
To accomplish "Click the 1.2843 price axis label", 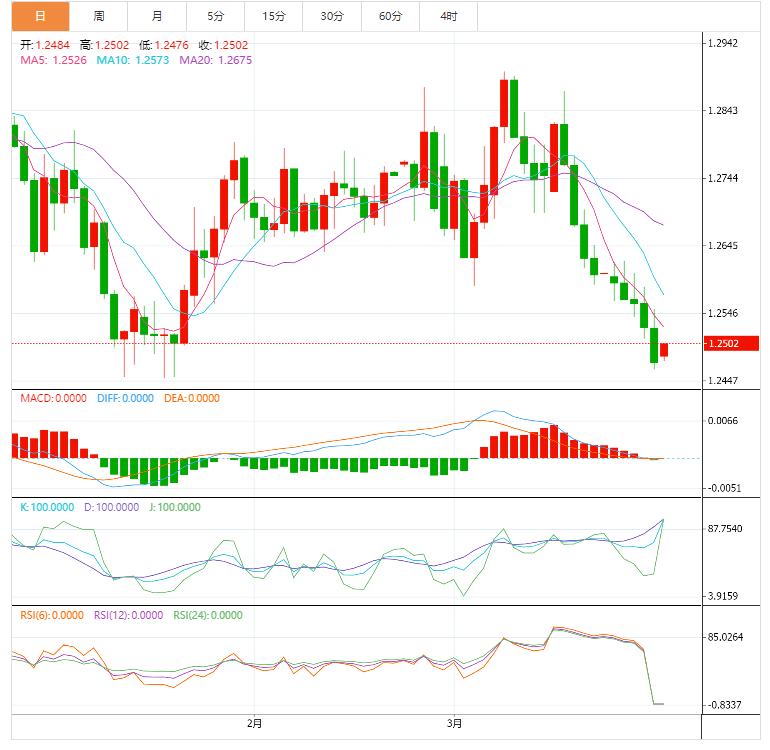I will 722,111.
